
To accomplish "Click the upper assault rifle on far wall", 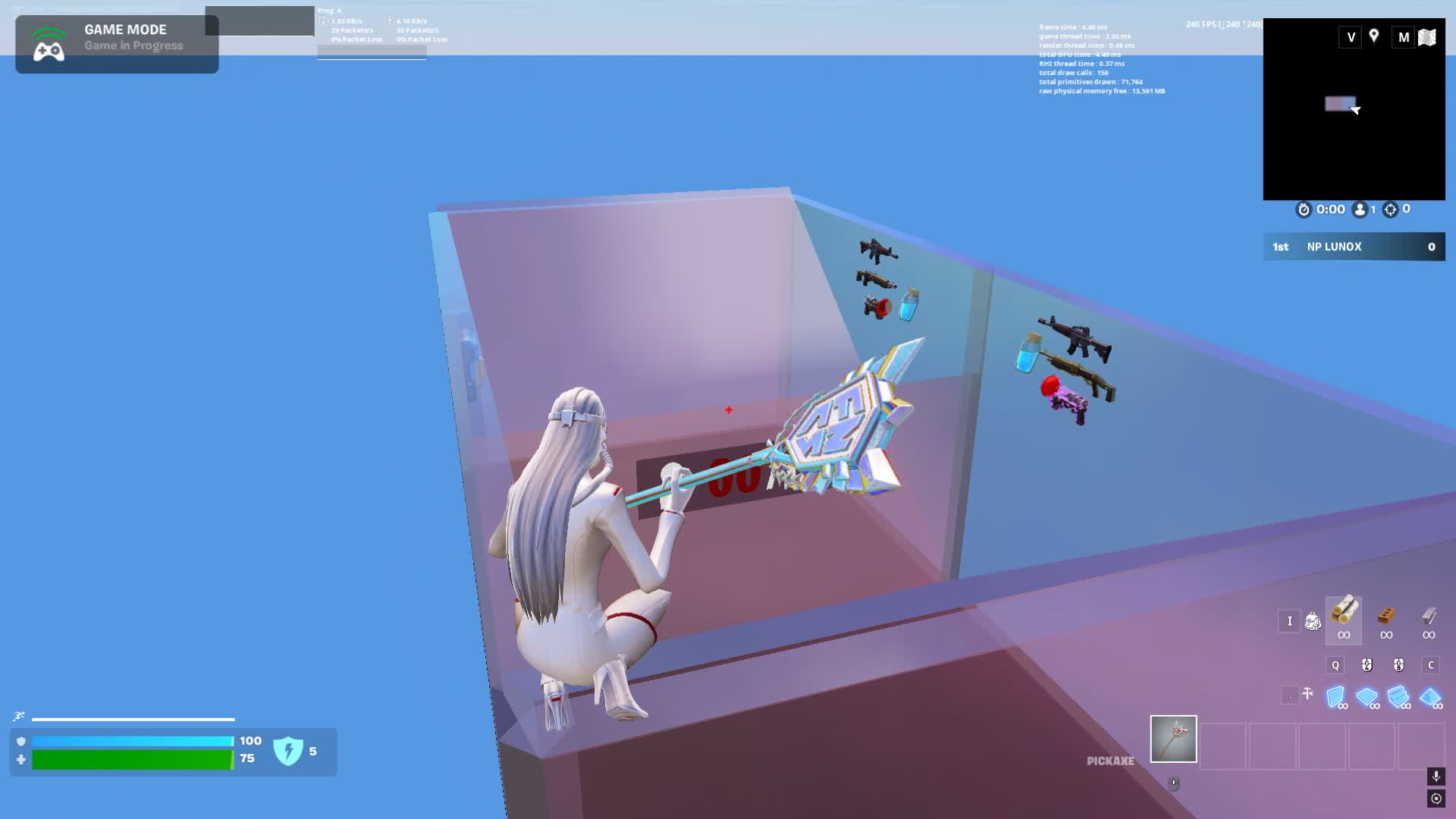I will coord(878,250).
